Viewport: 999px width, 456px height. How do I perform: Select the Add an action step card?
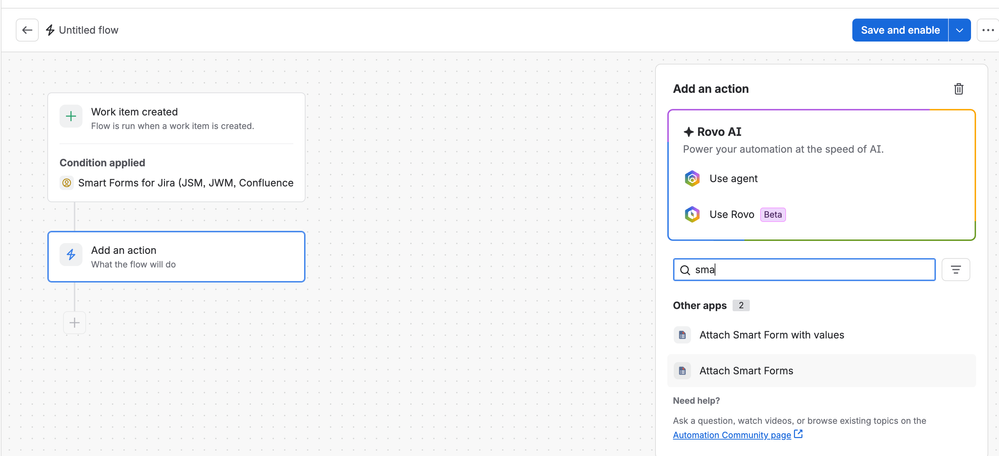click(x=176, y=256)
